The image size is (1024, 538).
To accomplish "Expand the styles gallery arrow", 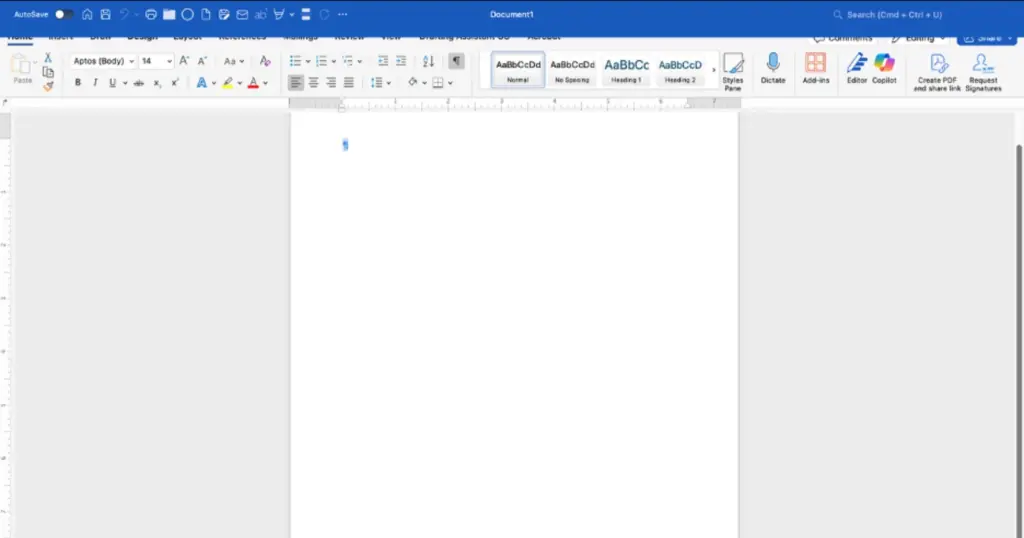I will (x=713, y=70).
